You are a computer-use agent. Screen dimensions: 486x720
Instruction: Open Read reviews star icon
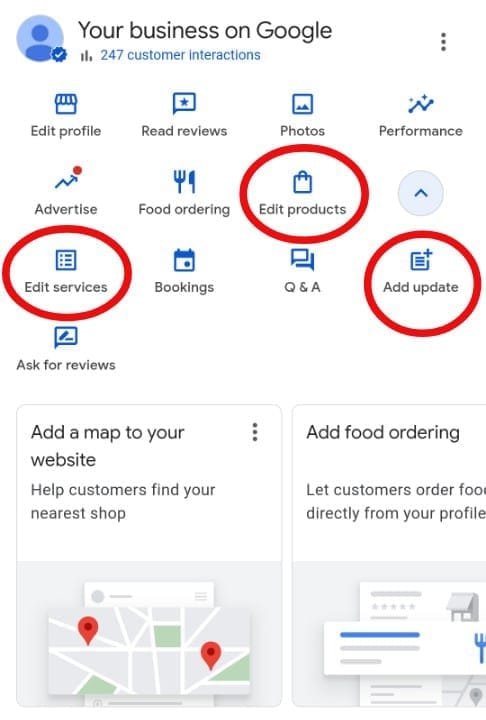[x=184, y=103]
